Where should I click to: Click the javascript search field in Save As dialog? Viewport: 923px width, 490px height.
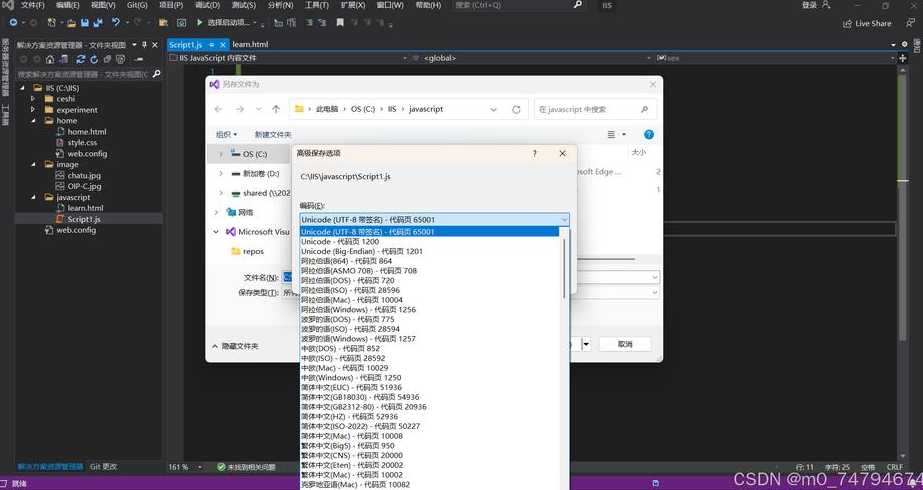coord(595,110)
